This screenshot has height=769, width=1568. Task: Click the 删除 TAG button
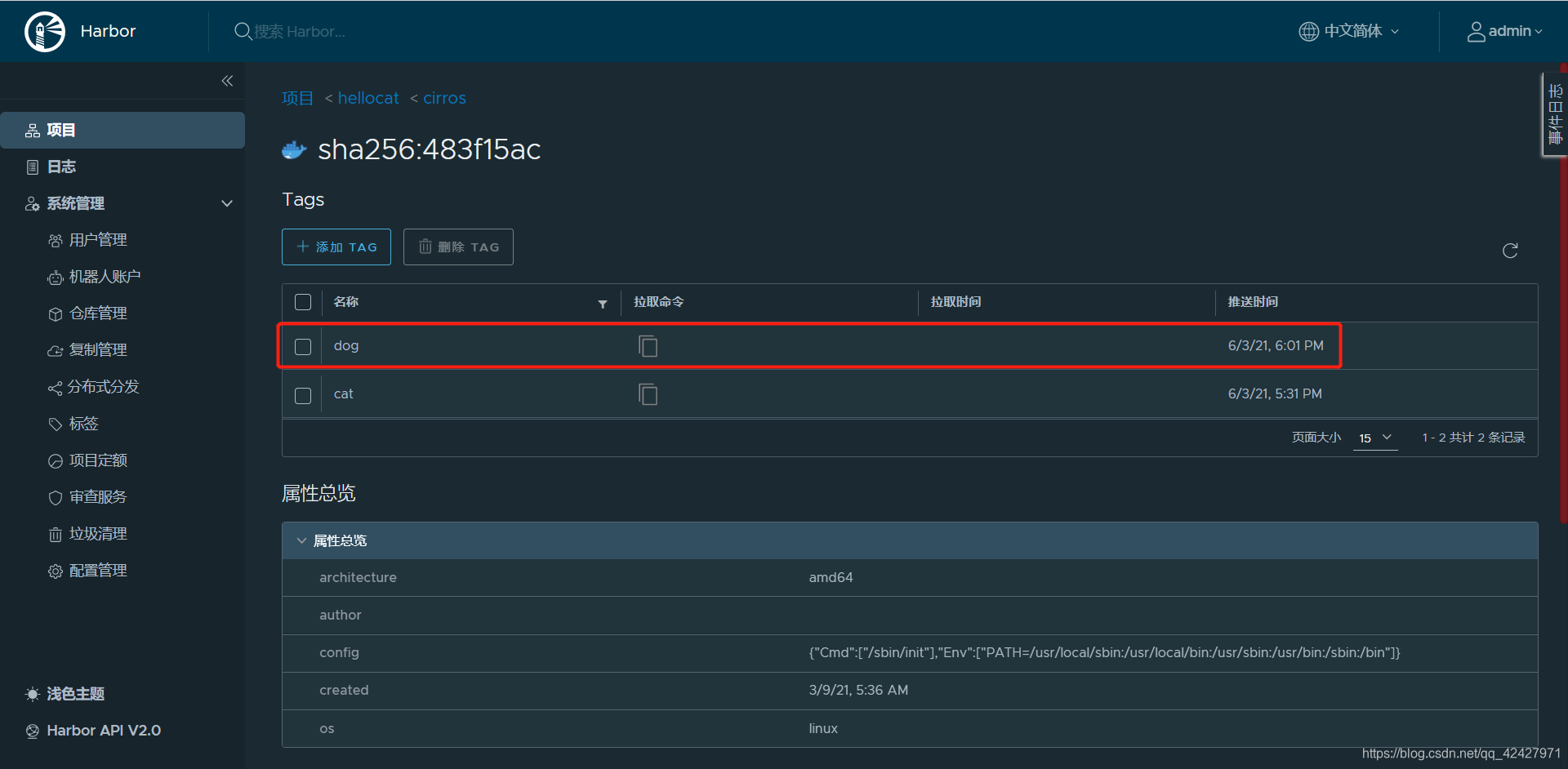[x=458, y=247]
